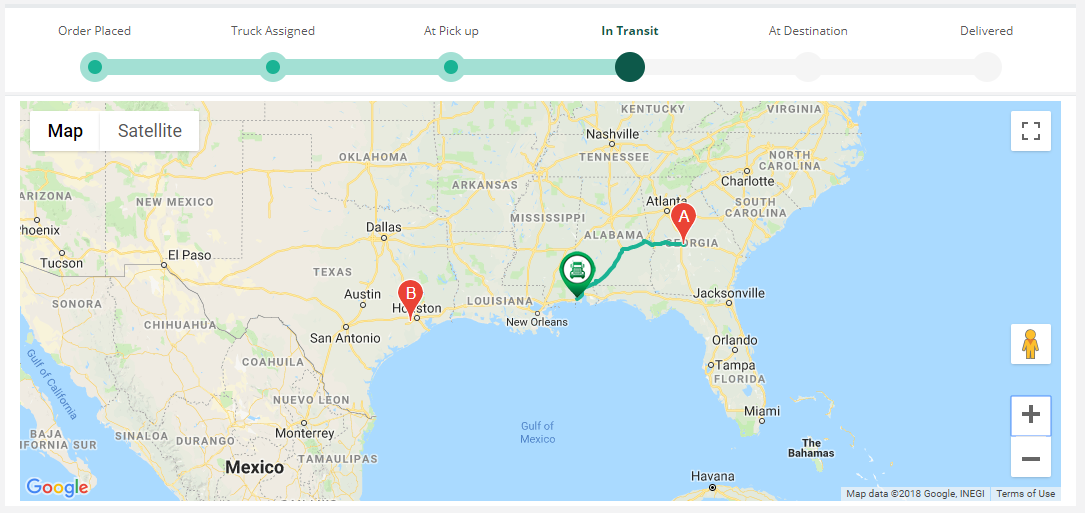Toggle fullscreen map view
This screenshot has height=513, width=1085.
click(1031, 131)
